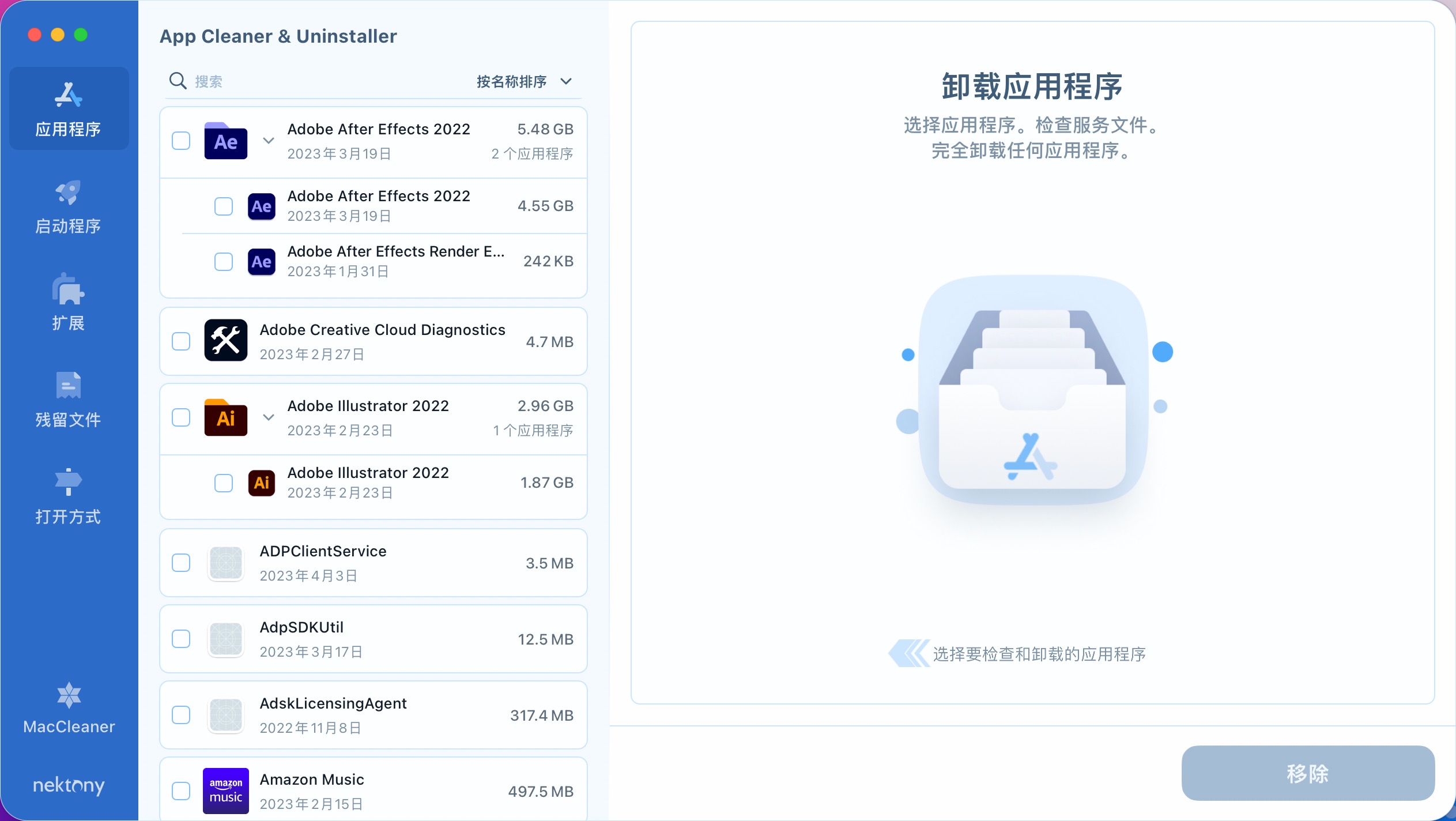Click the 4.55 GB After Effects app icon
The height and width of the screenshot is (821, 1456).
(262, 206)
